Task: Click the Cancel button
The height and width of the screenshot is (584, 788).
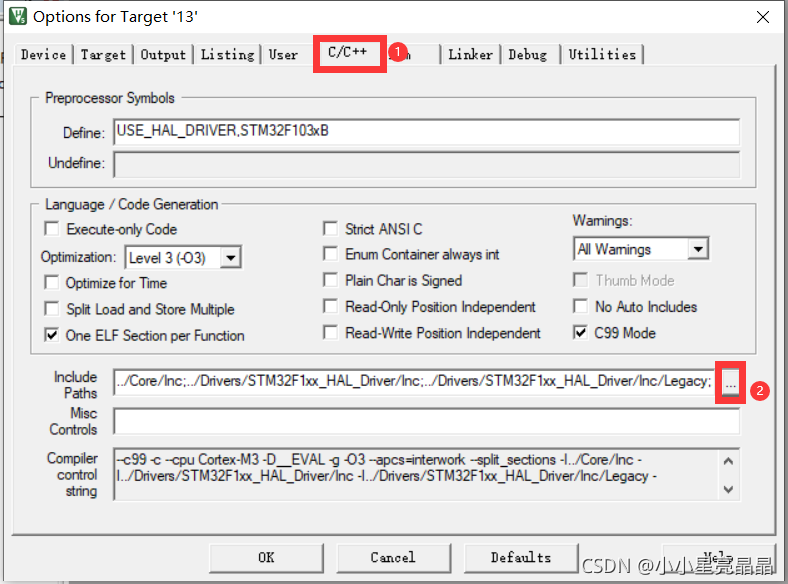Action: (393, 557)
